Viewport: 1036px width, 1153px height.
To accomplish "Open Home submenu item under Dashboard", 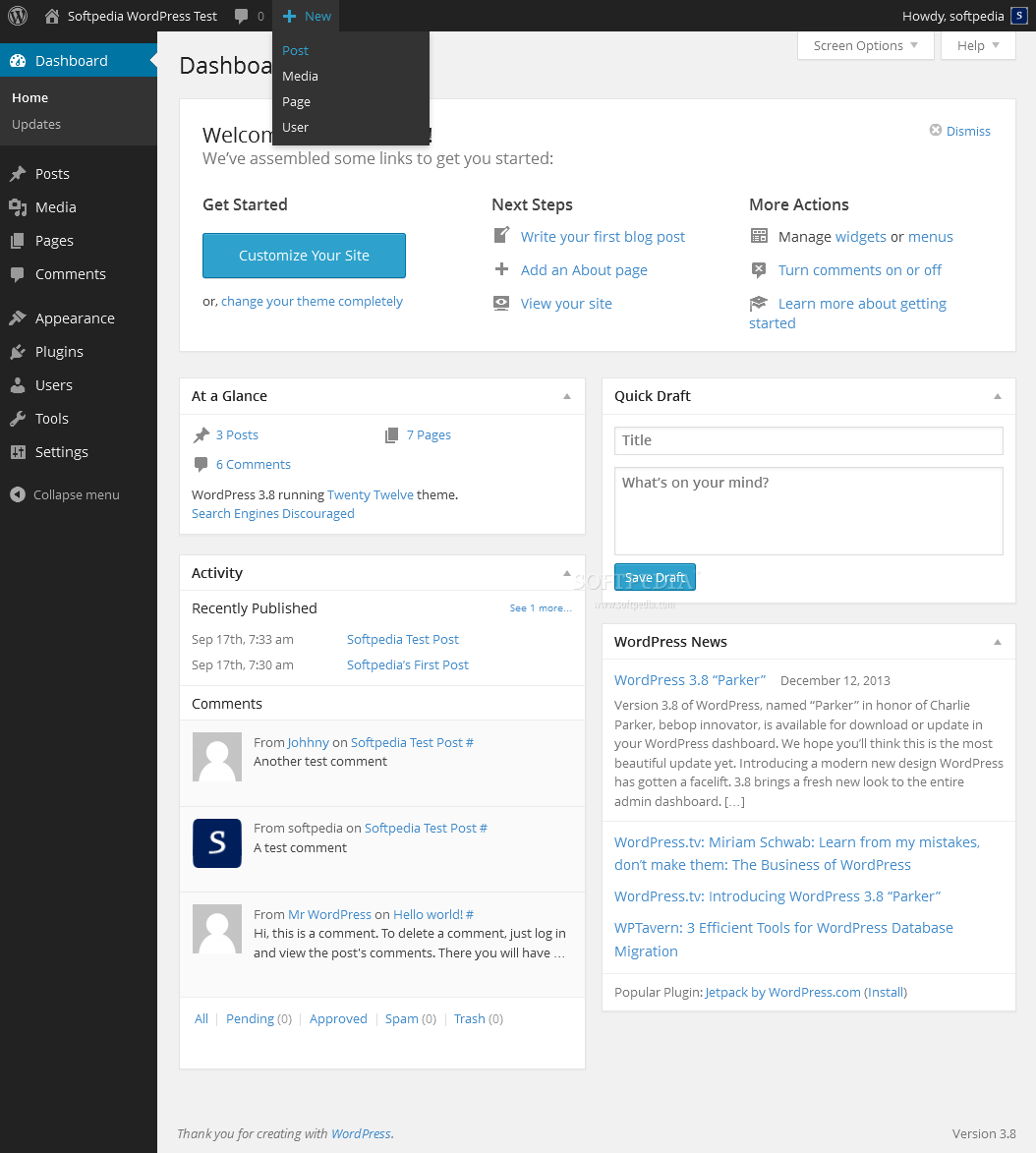I will pyautogui.click(x=30, y=97).
